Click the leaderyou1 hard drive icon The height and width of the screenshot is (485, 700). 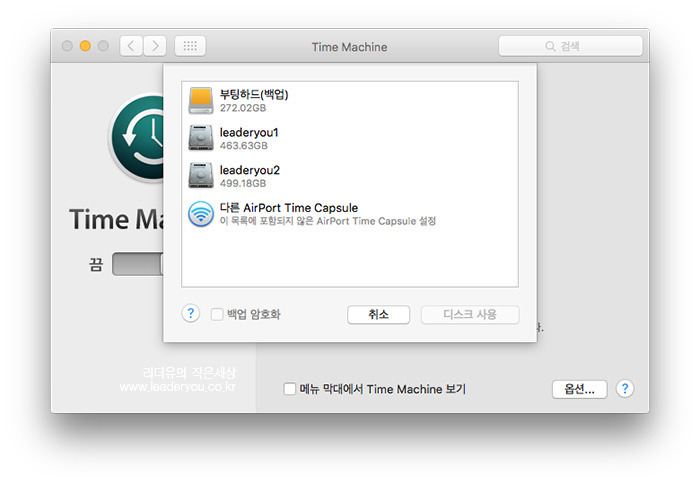200,138
